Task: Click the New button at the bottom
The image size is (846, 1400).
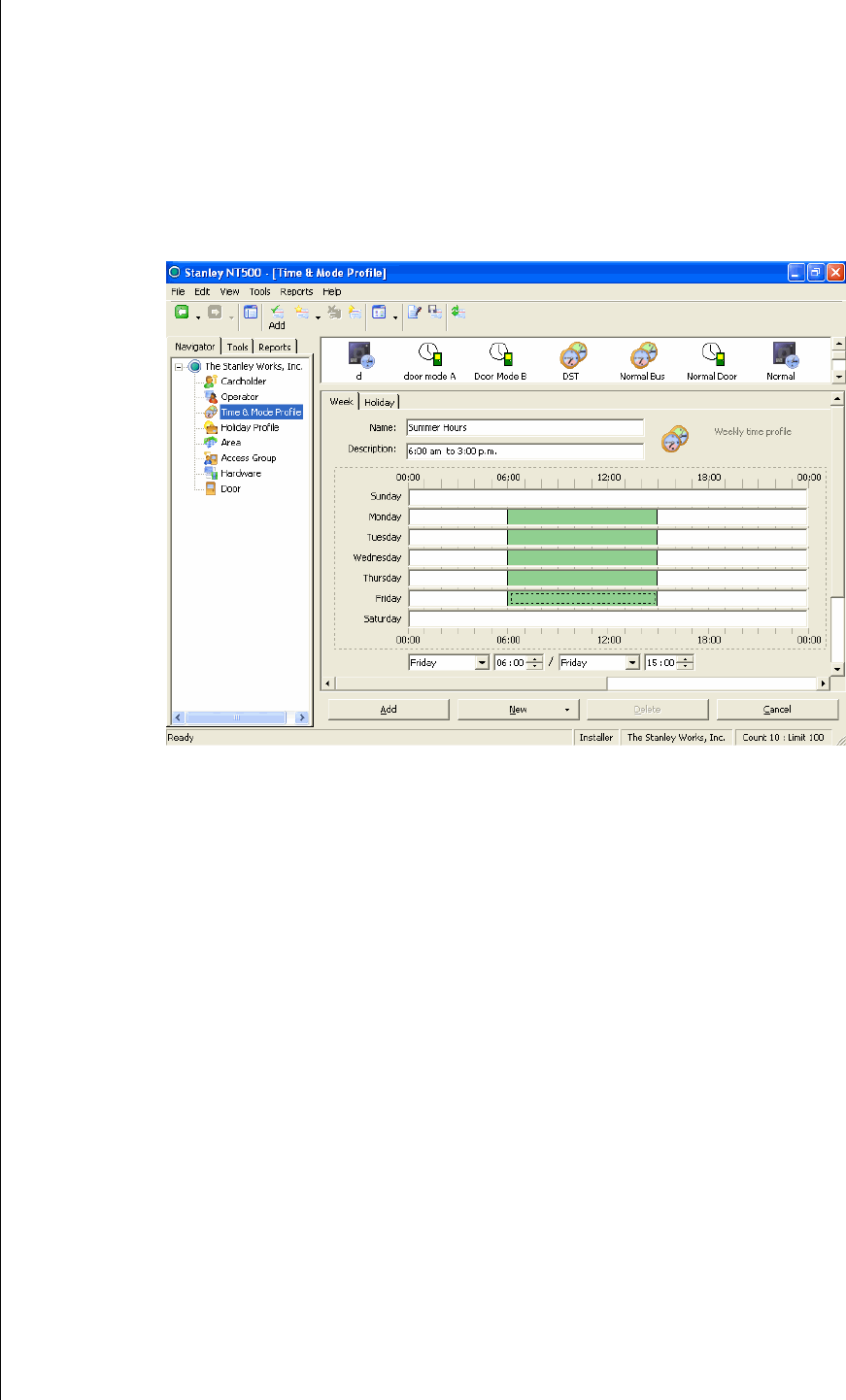Action: click(x=519, y=710)
